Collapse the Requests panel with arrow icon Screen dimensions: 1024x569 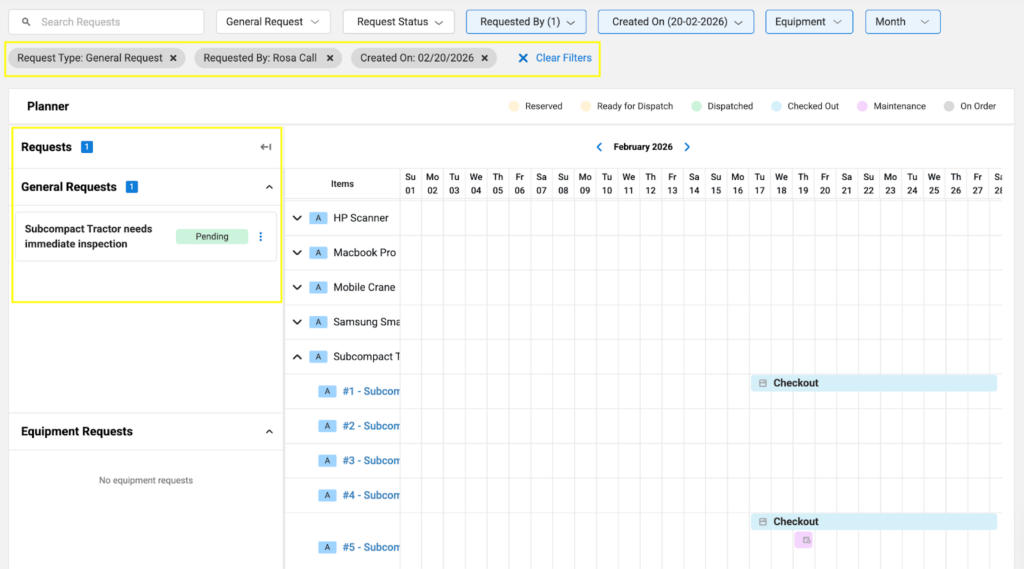point(266,147)
